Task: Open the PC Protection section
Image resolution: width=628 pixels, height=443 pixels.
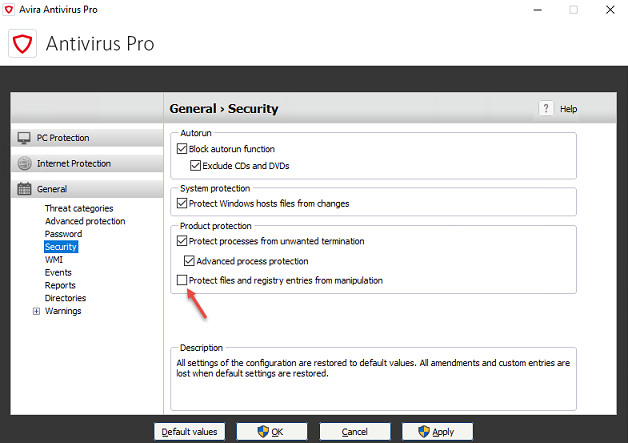Action: (87, 138)
